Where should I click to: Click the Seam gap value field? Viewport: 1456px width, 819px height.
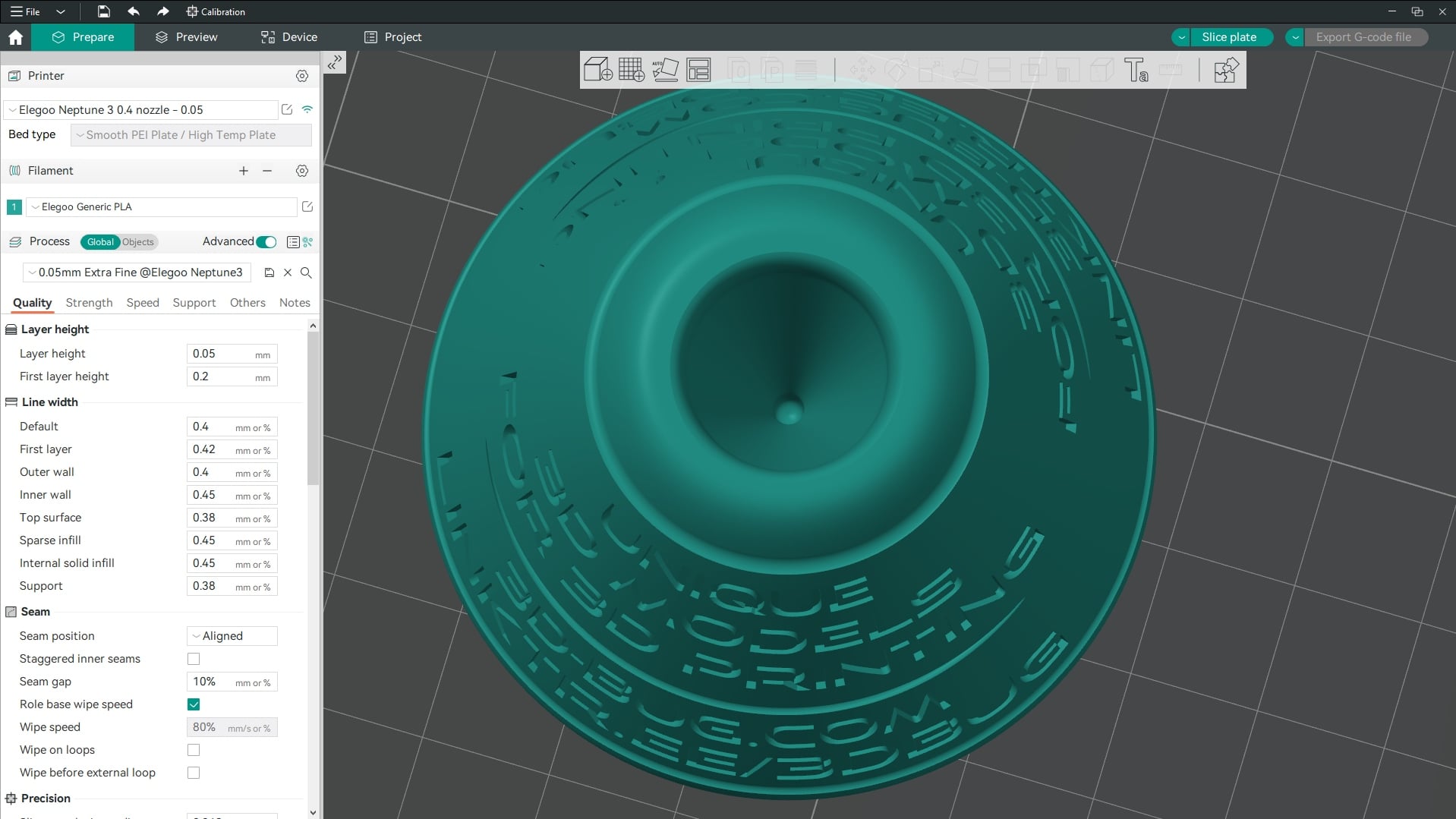click(232, 682)
